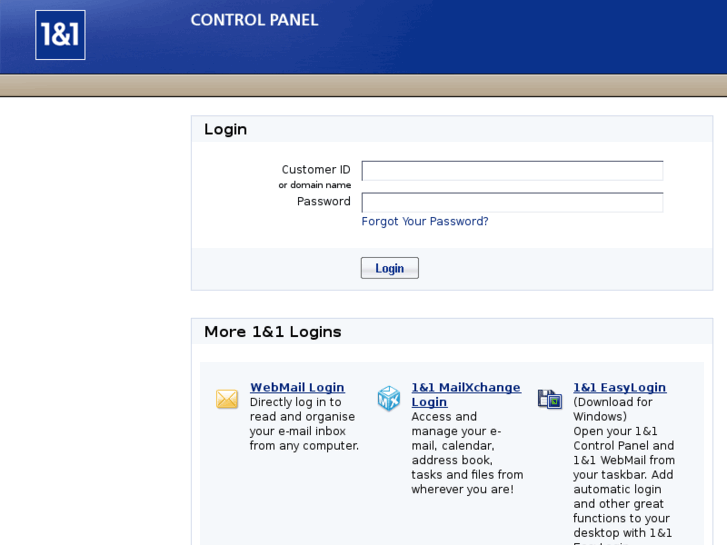Viewport: 727px width, 545px height.
Task: Click text '(Download for Windows)'
Action: (x=612, y=409)
